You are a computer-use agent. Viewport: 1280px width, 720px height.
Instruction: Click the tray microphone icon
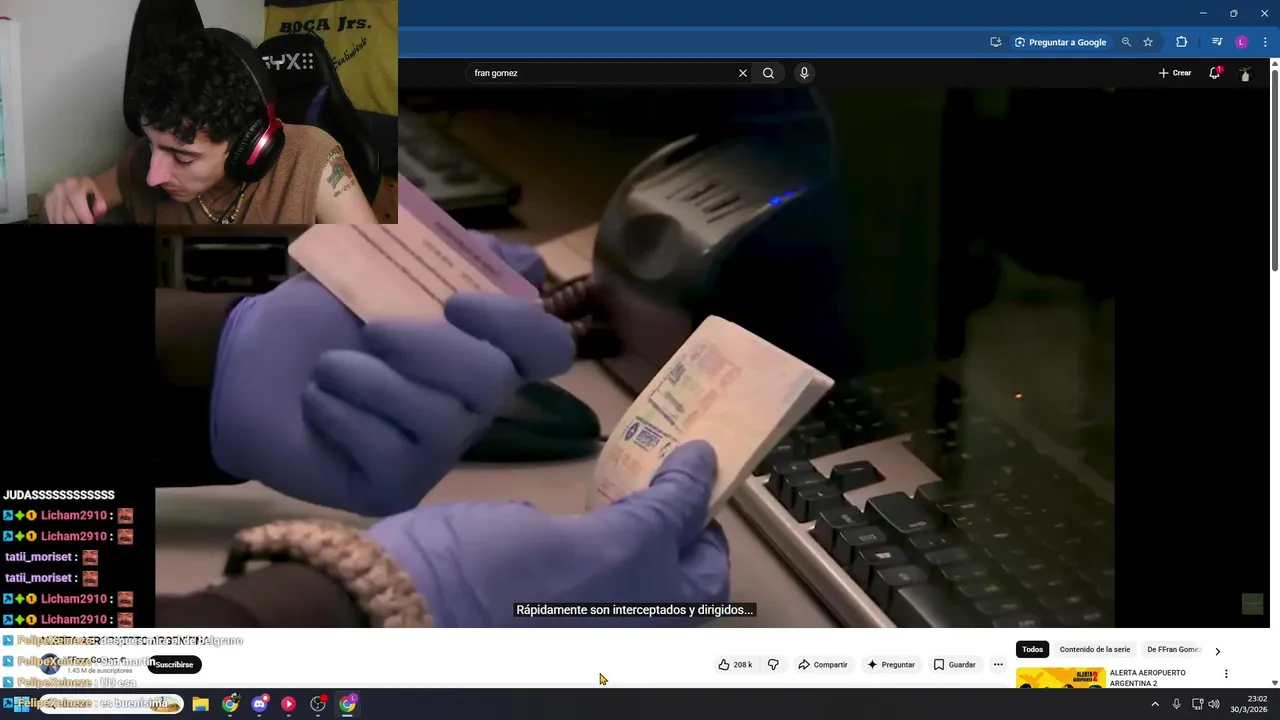(1176, 704)
